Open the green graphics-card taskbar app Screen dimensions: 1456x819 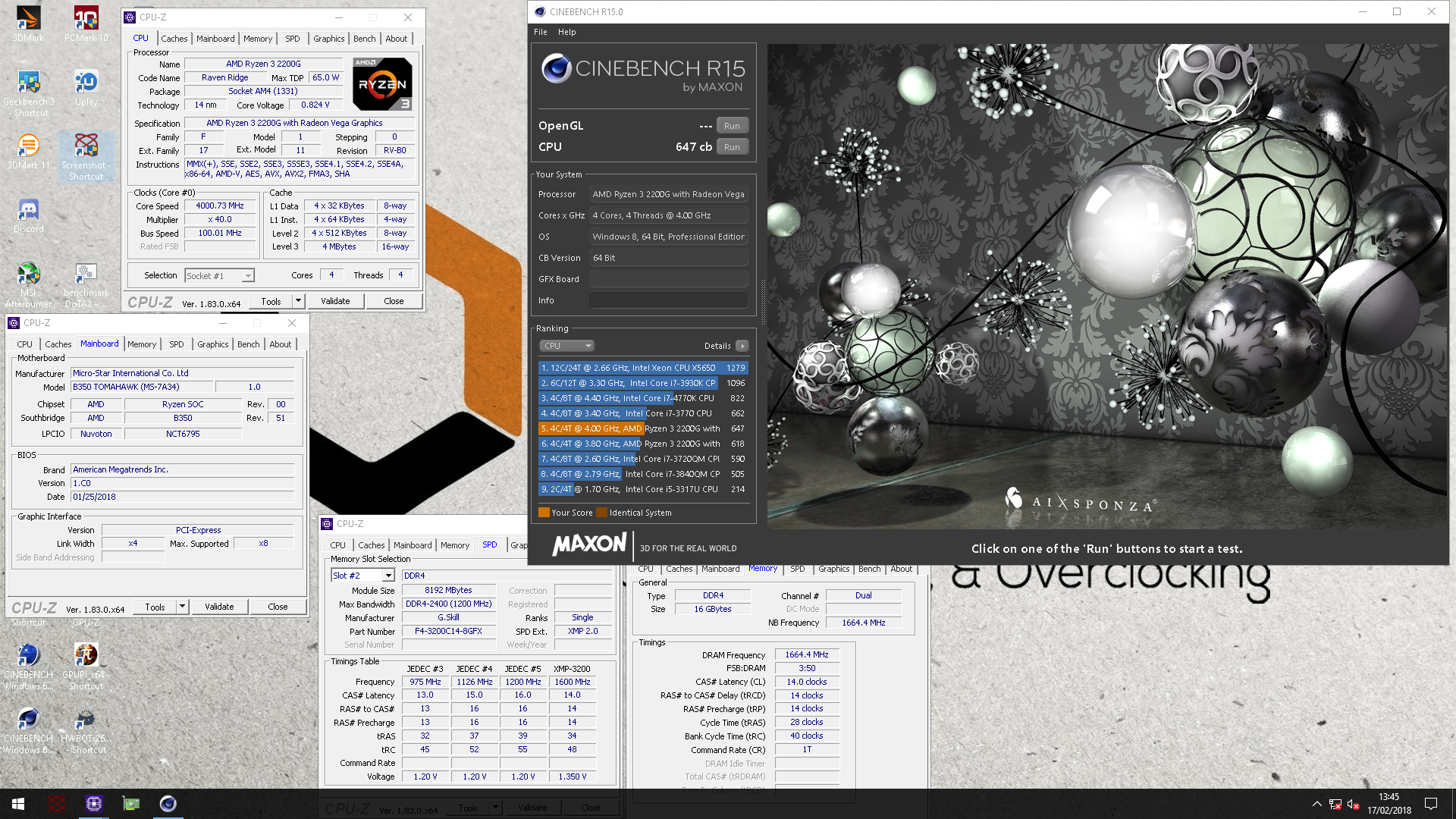pos(130,804)
